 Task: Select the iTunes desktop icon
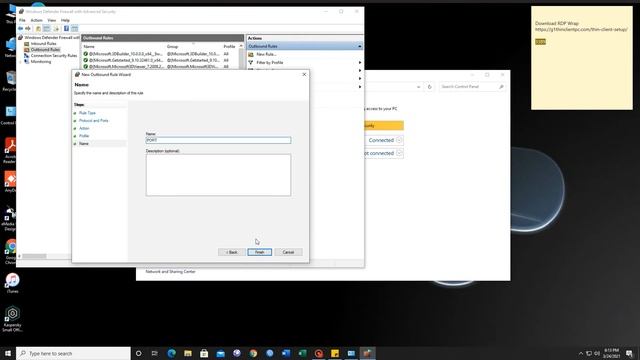coord(13,282)
